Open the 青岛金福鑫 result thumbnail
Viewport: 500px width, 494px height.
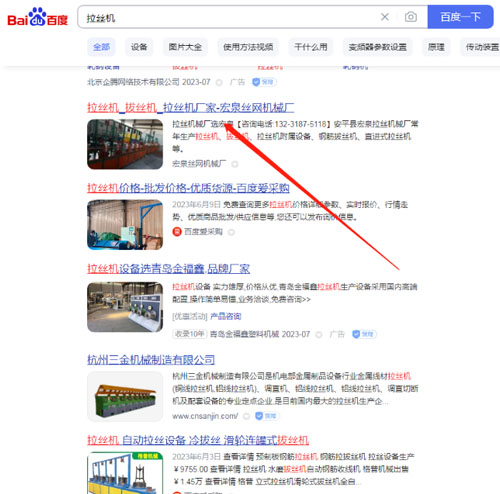[x=125, y=307]
